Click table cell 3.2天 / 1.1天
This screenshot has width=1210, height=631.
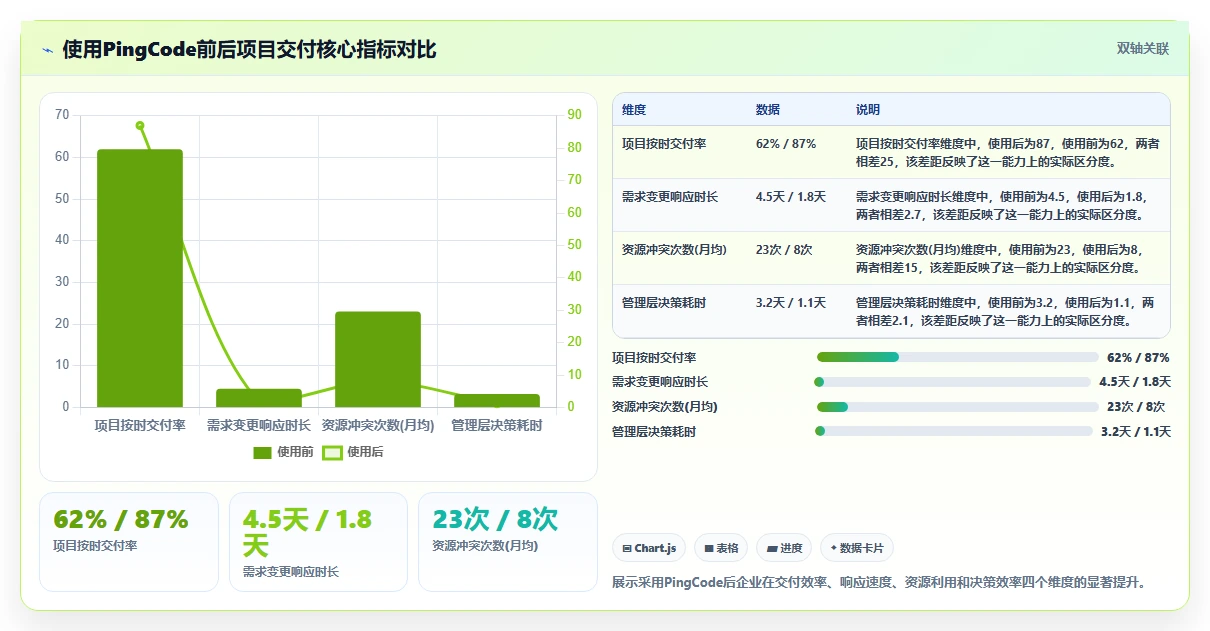coord(791,303)
